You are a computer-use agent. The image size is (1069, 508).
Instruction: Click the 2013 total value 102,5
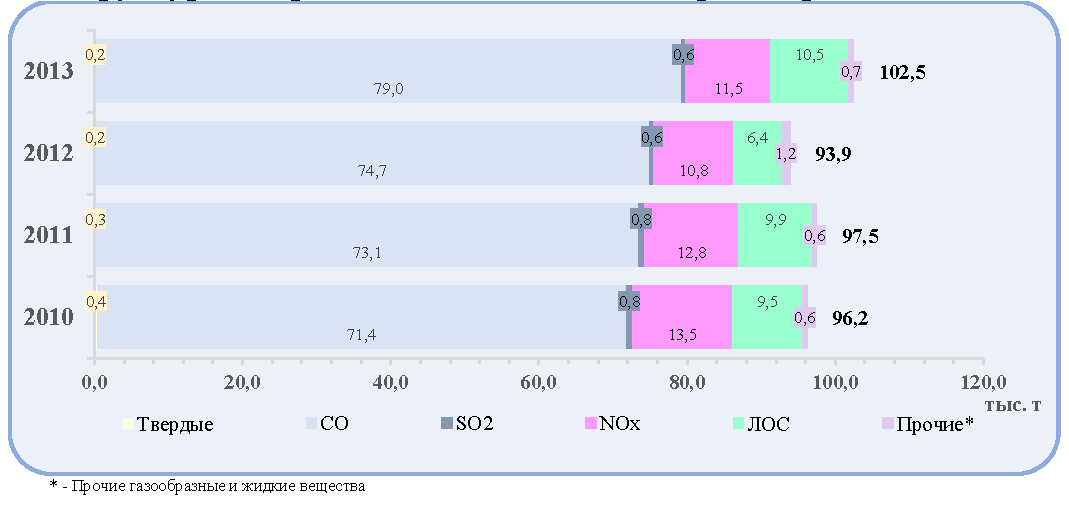coord(903,72)
